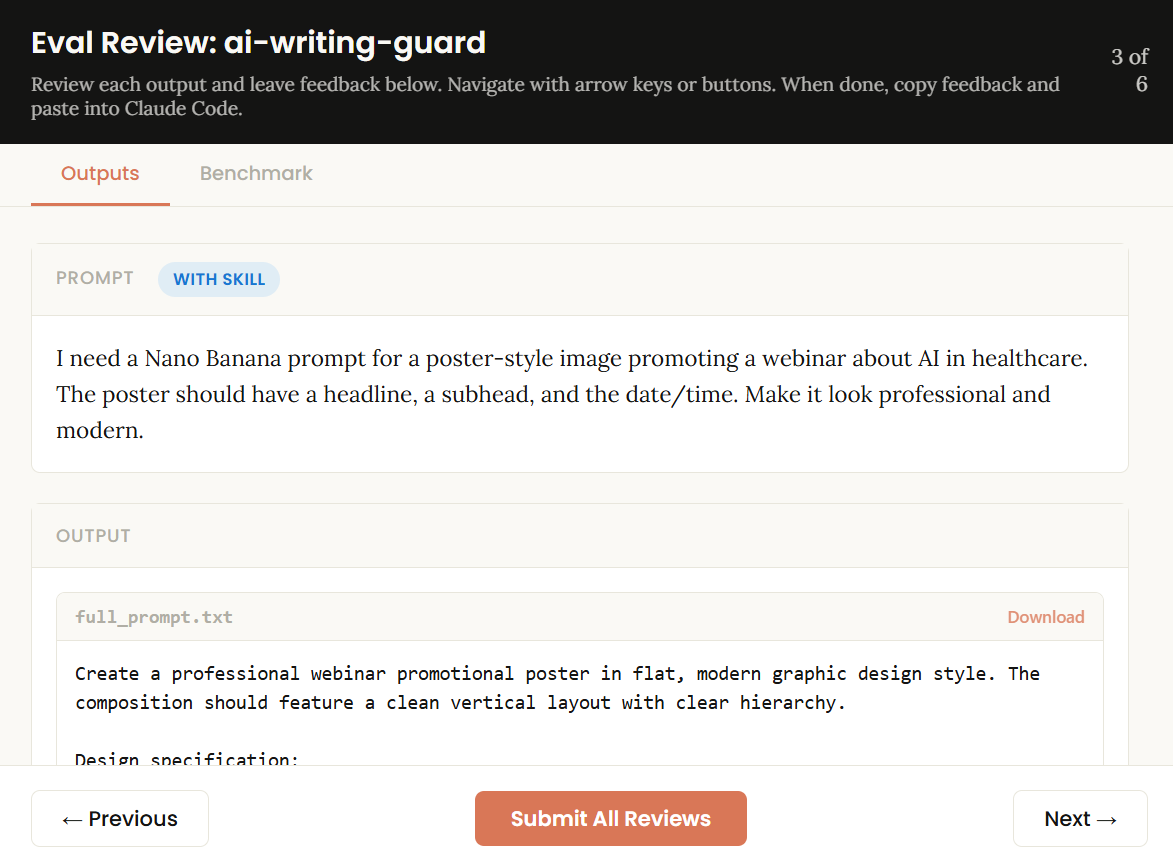Click the Nano Banana prompt paragraph
1173x862 pixels.
tap(571, 394)
